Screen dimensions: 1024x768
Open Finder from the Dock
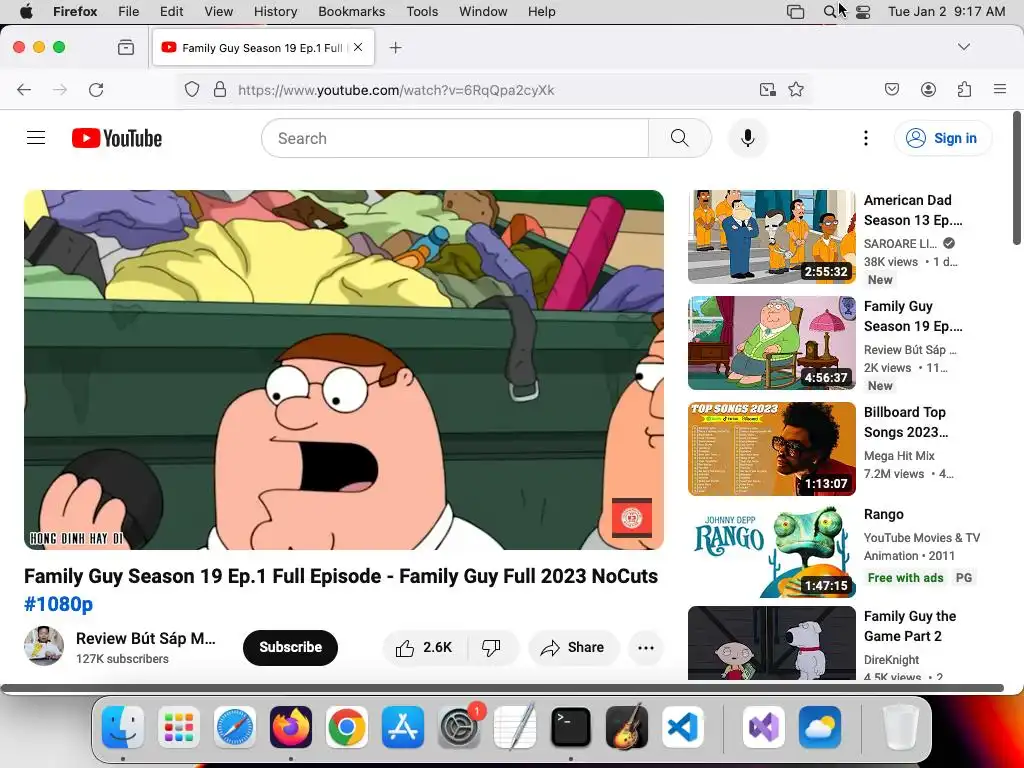coord(123,727)
